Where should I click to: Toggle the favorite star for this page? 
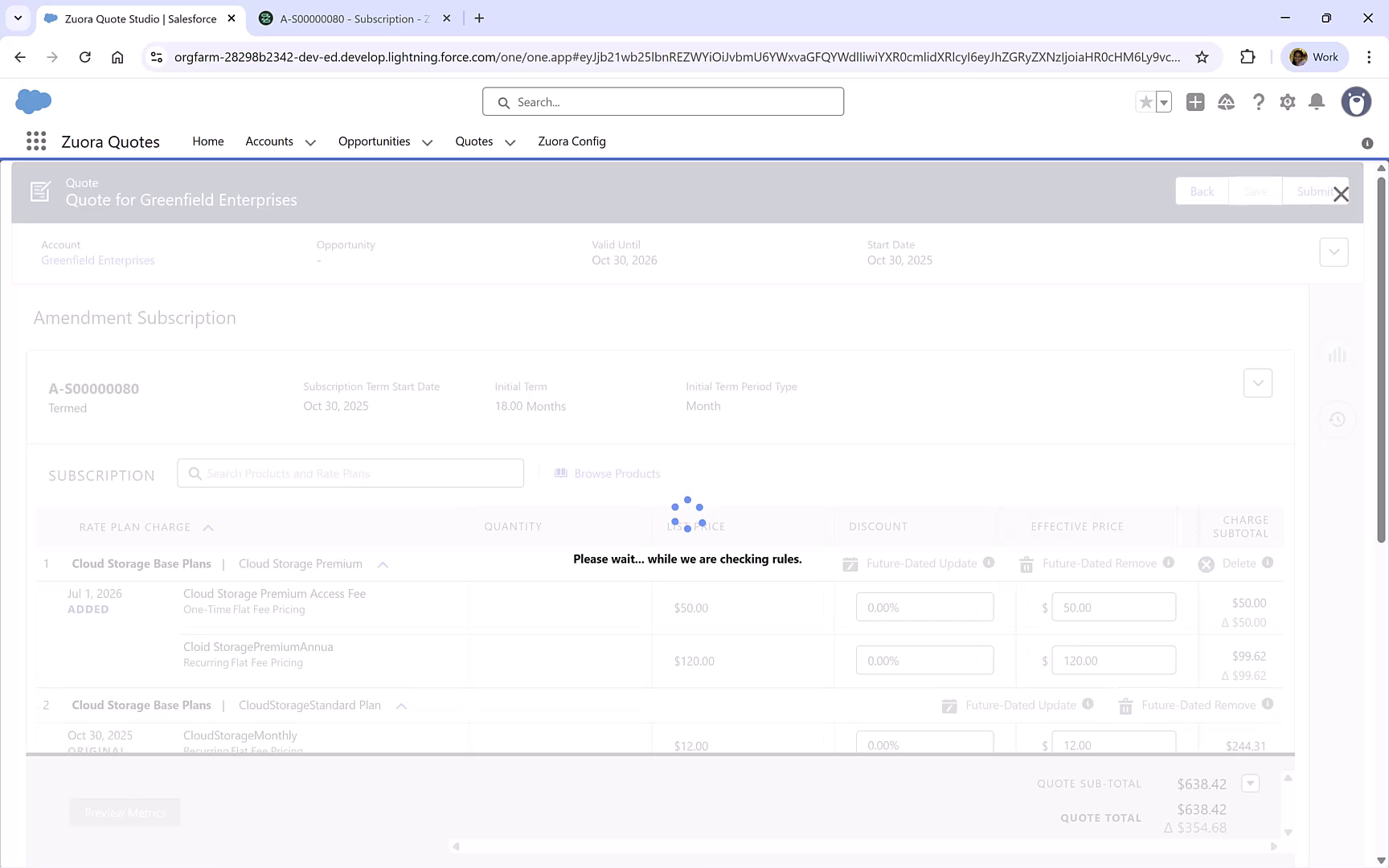(x=1145, y=102)
